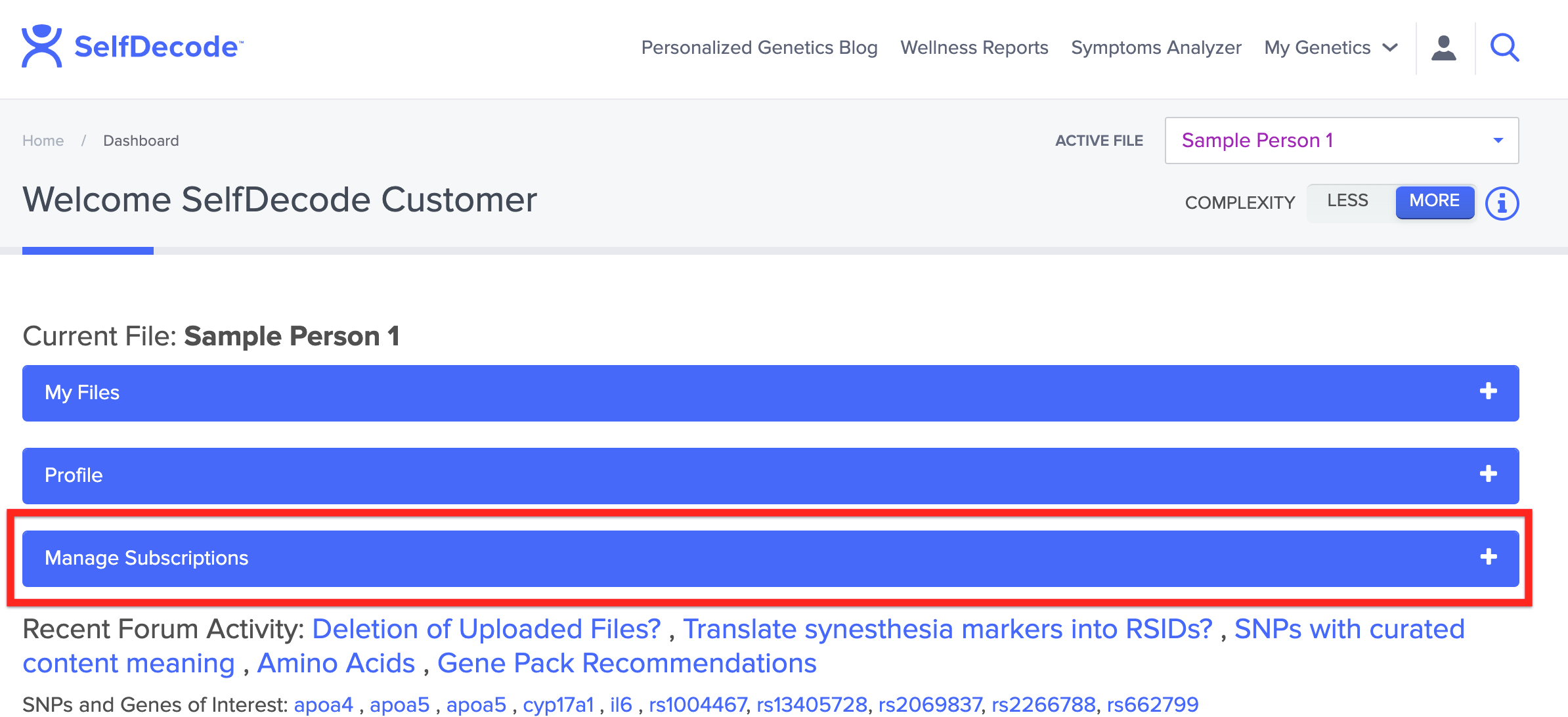The width and height of the screenshot is (1568, 717).
Task: Click the search magnifier icon
Action: click(x=1504, y=48)
